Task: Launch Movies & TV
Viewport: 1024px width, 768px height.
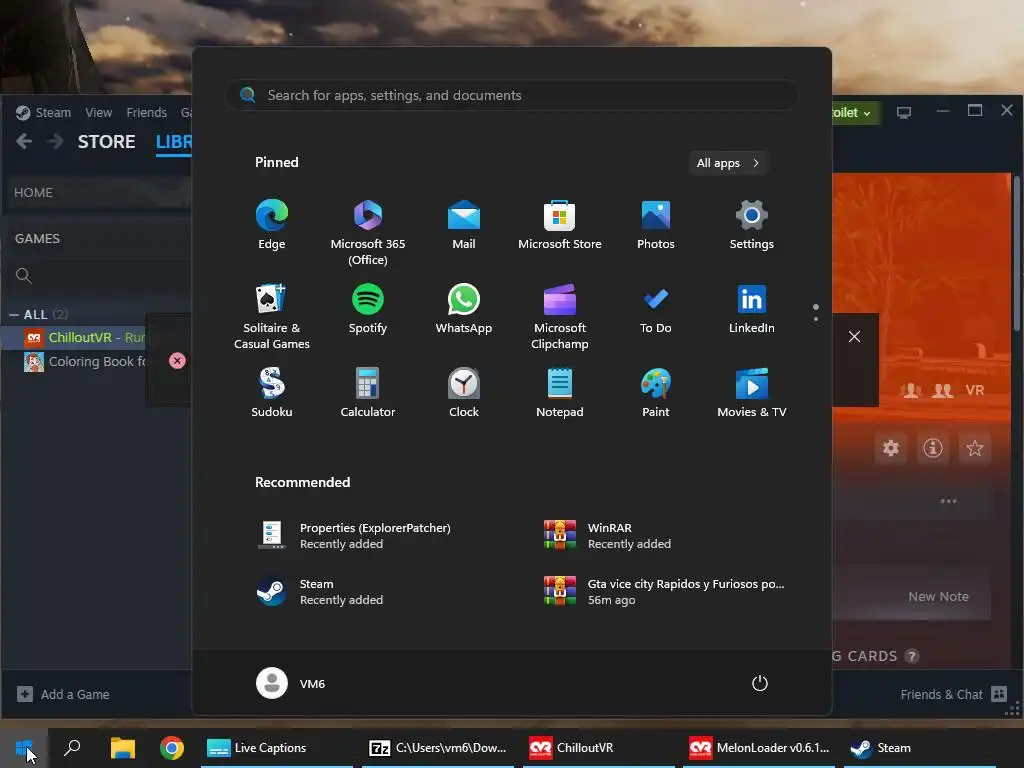Action: click(x=752, y=393)
